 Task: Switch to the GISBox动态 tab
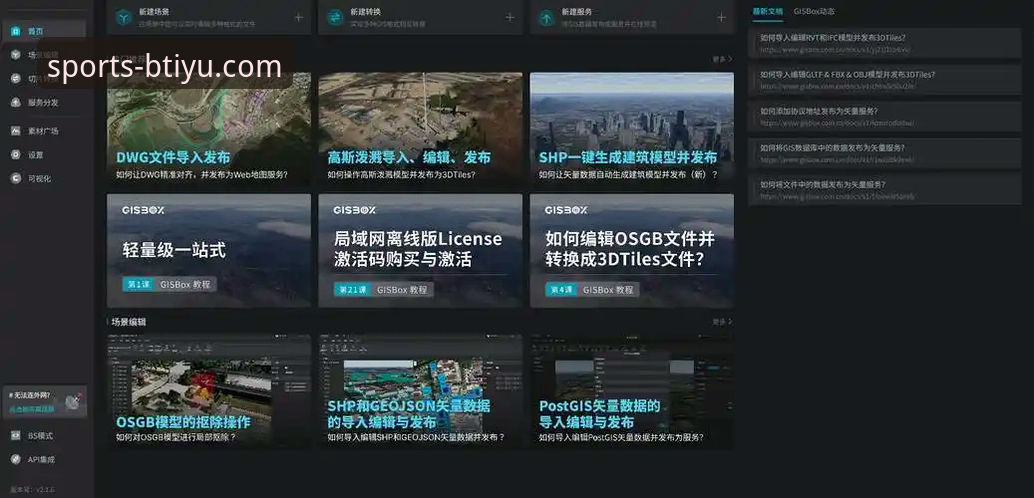814,11
